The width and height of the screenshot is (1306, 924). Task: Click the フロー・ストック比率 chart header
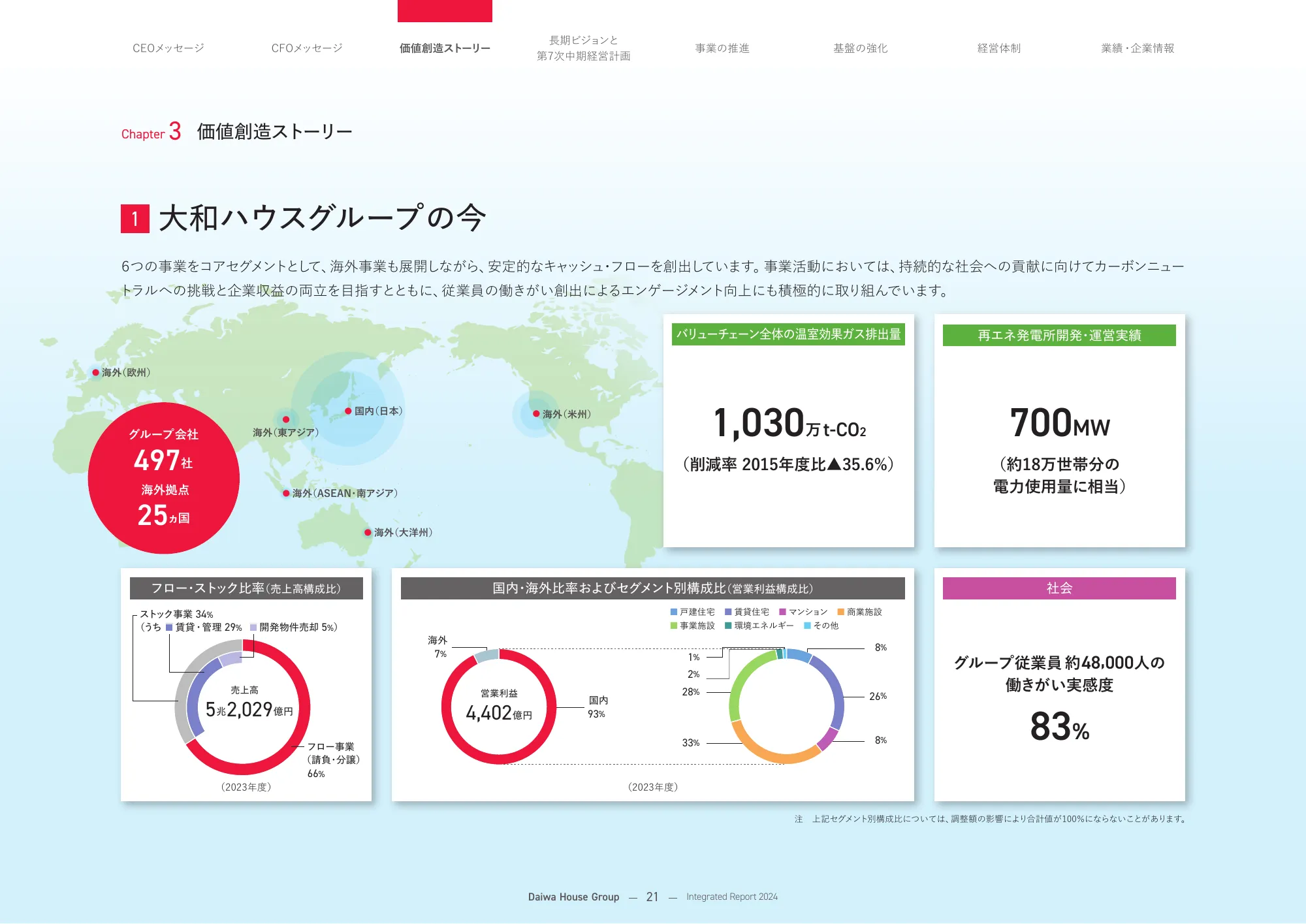(x=246, y=588)
